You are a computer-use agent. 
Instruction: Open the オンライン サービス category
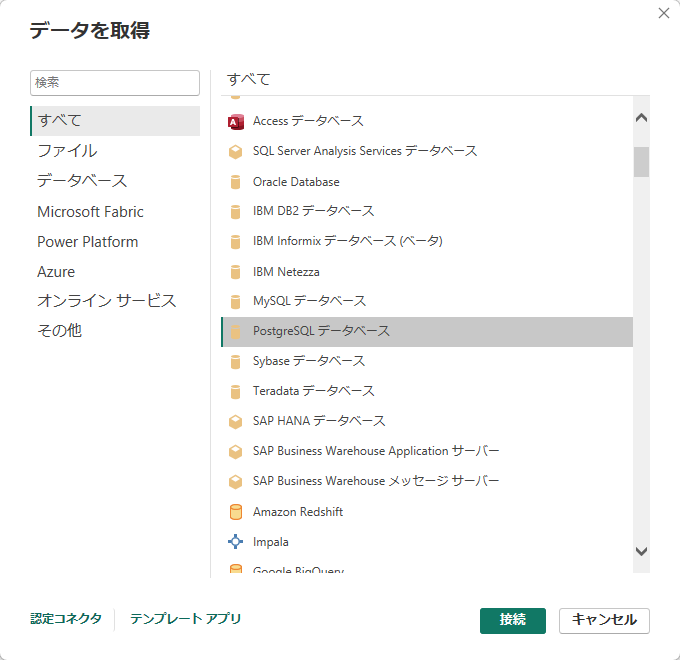[115, 301]
